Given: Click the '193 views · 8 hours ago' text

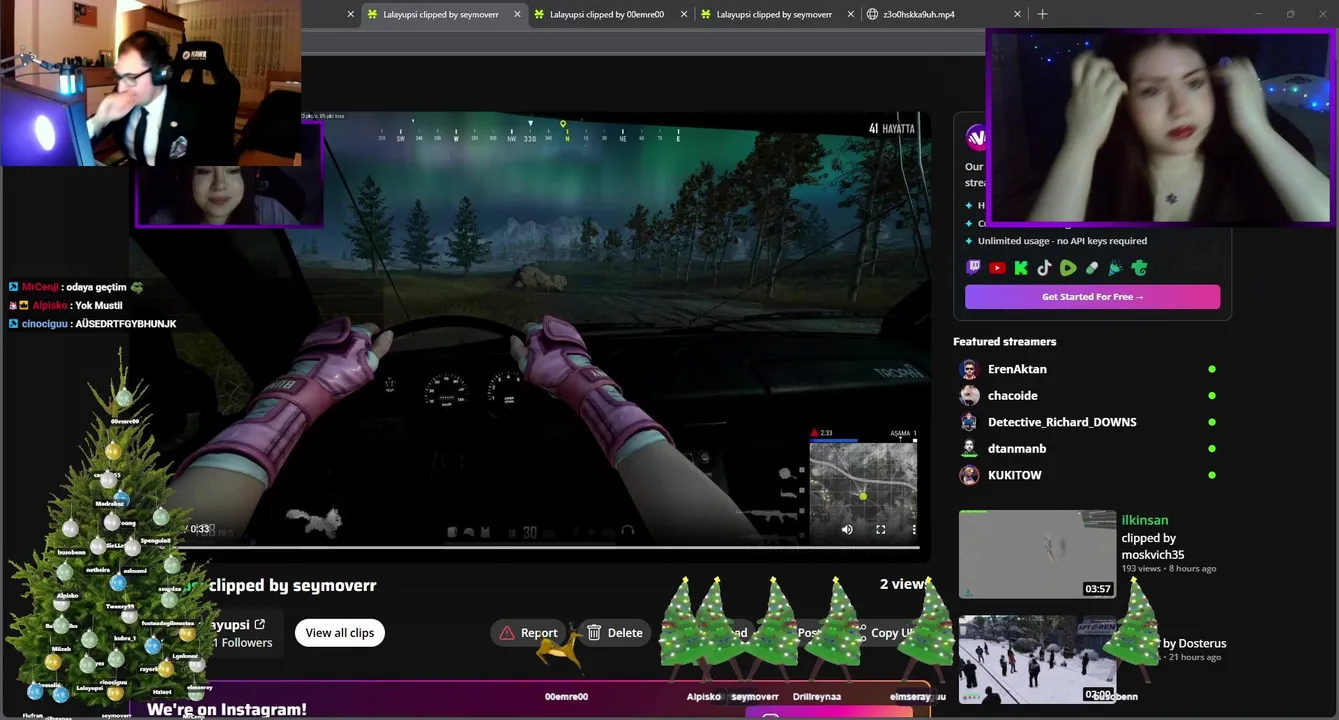Looking at the screenshot, I should (1169, 568).
